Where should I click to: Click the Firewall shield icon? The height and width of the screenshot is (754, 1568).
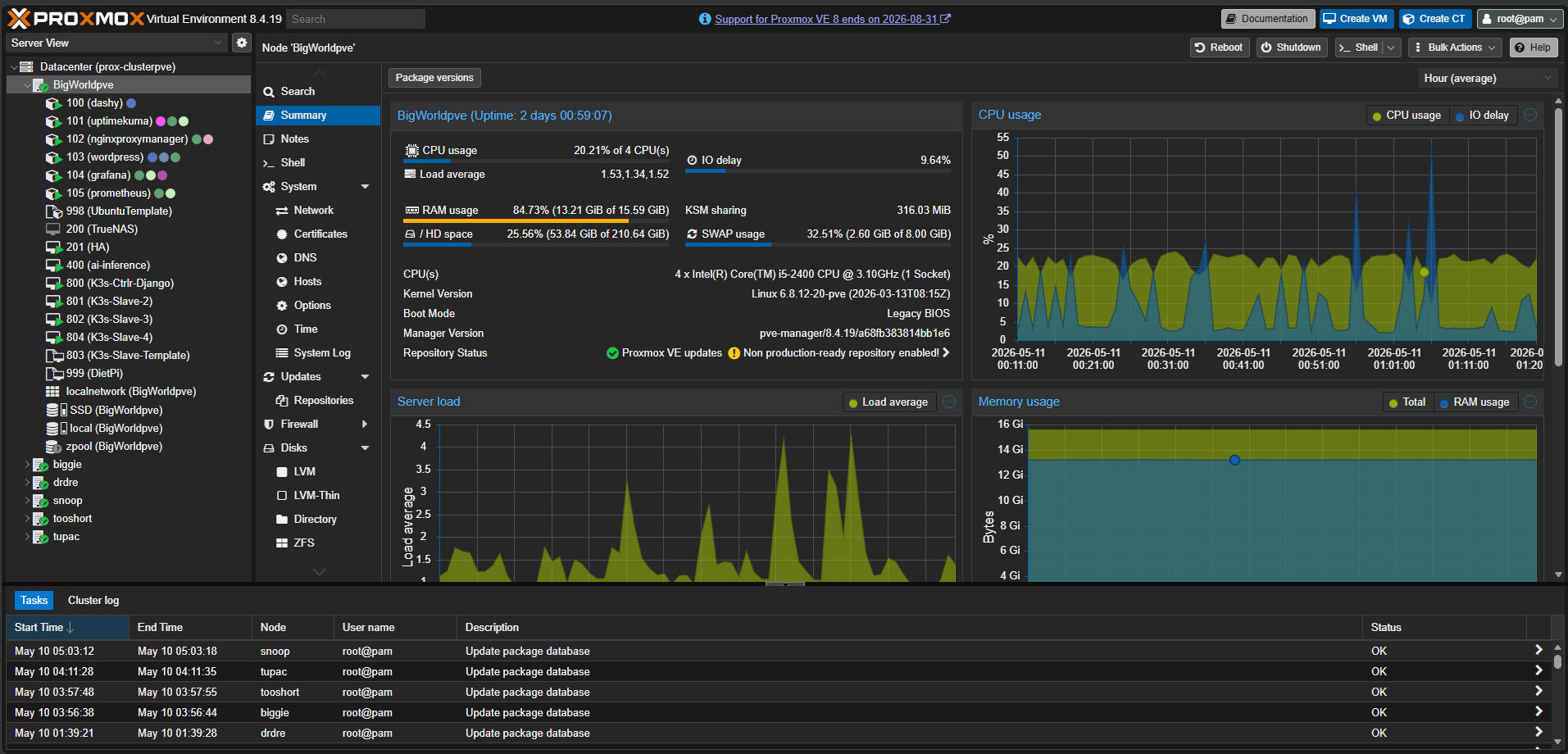click(x=269, y=425)
